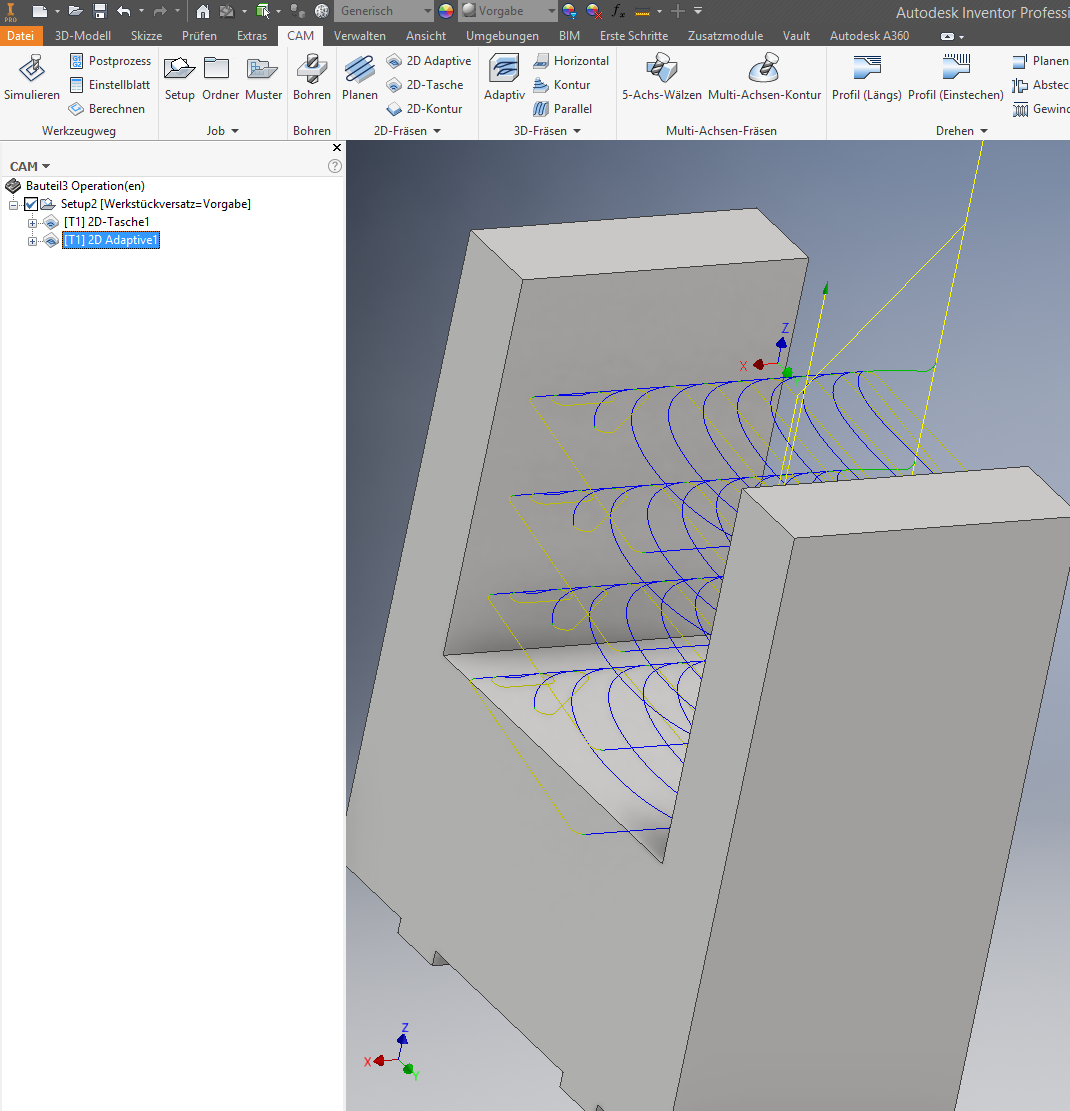The image size is (1070, 1111).
Task: Choose the Profil (Längs) turning tool
Action: [x=867, y=77]
